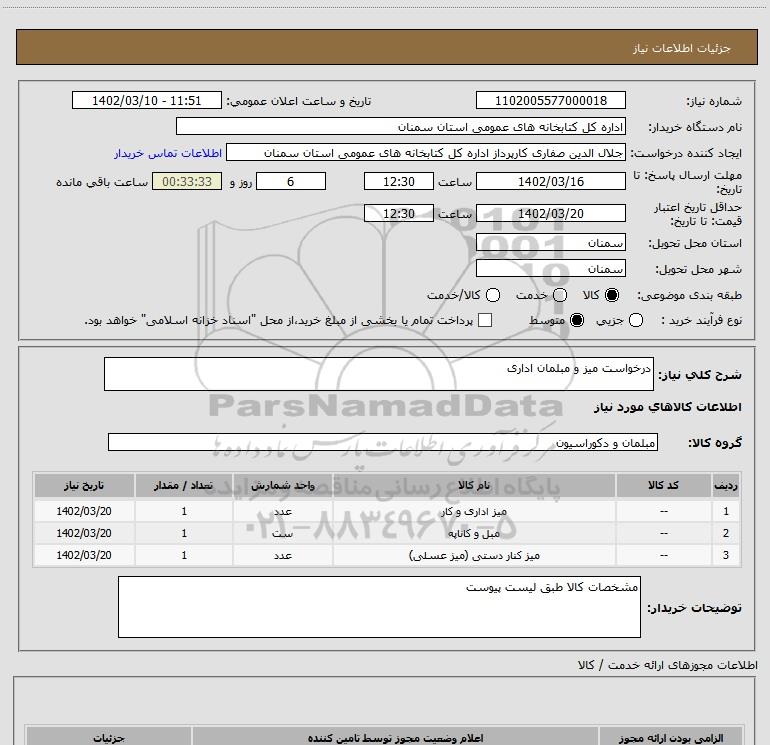Click the میز کنار دستی (میز عسلی) item name
This screenshot has width=770, height=745.
(x=474, y=555)
